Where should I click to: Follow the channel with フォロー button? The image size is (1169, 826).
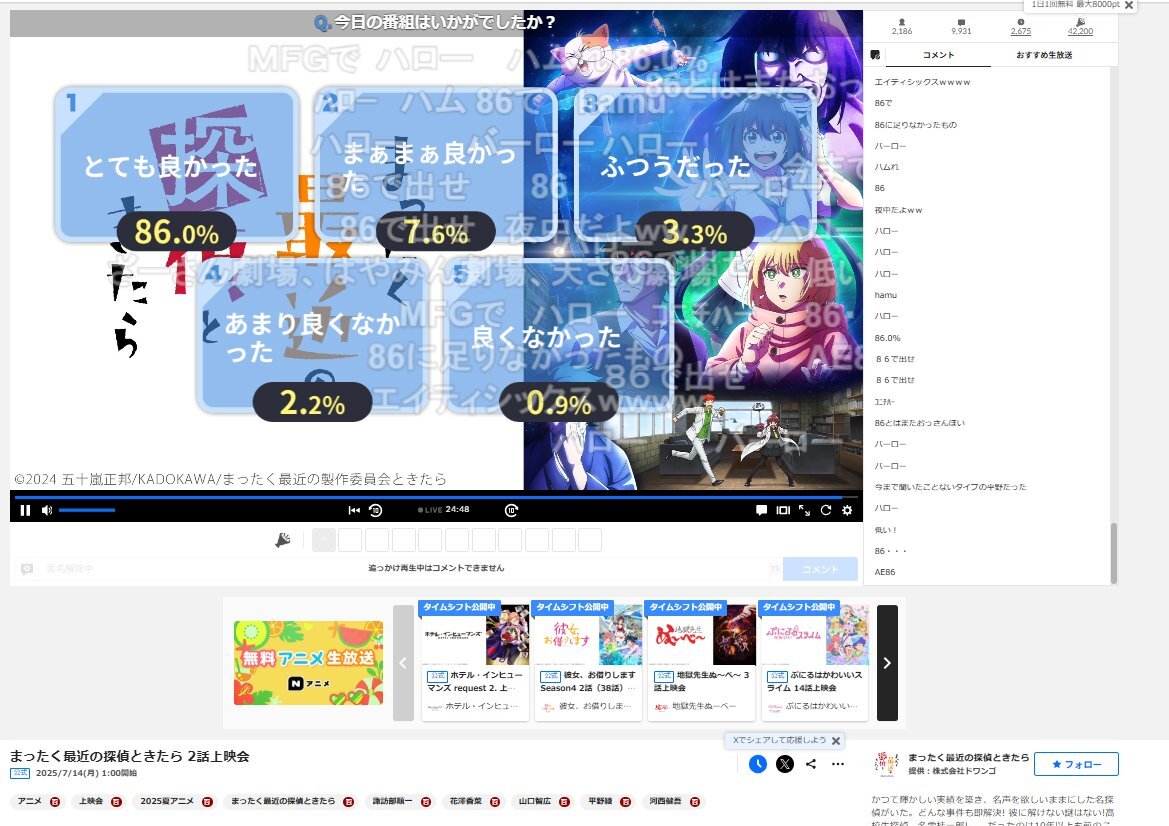coord(1076,764)
